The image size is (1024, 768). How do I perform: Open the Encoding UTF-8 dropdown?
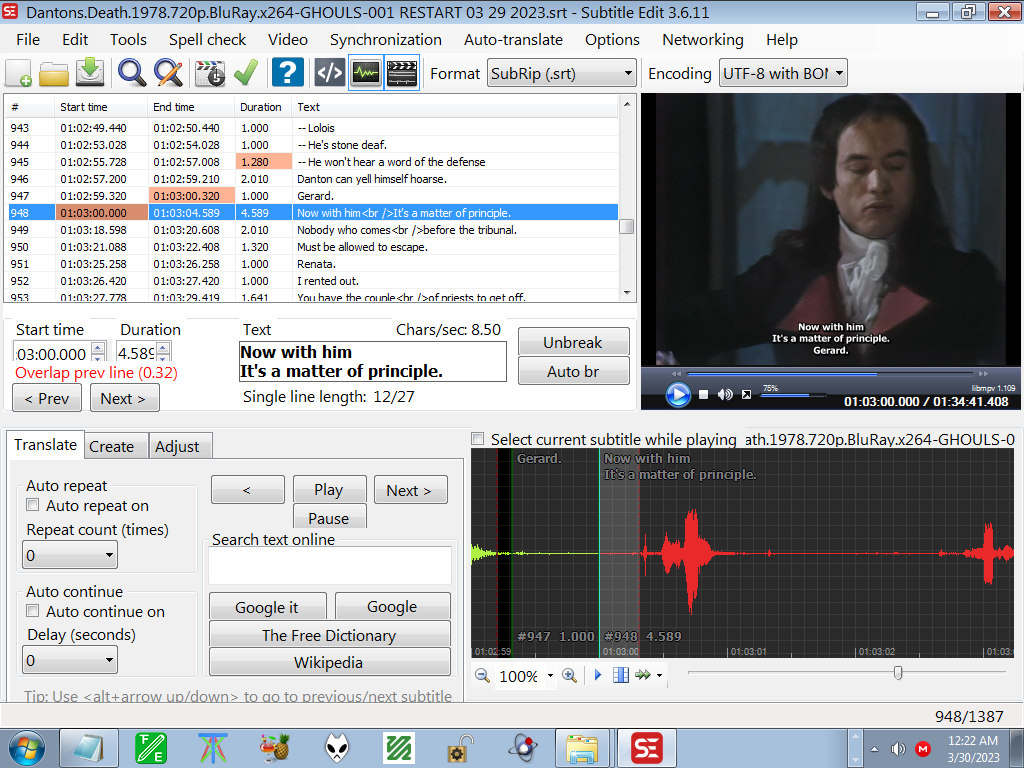click(x=783, y=73)
